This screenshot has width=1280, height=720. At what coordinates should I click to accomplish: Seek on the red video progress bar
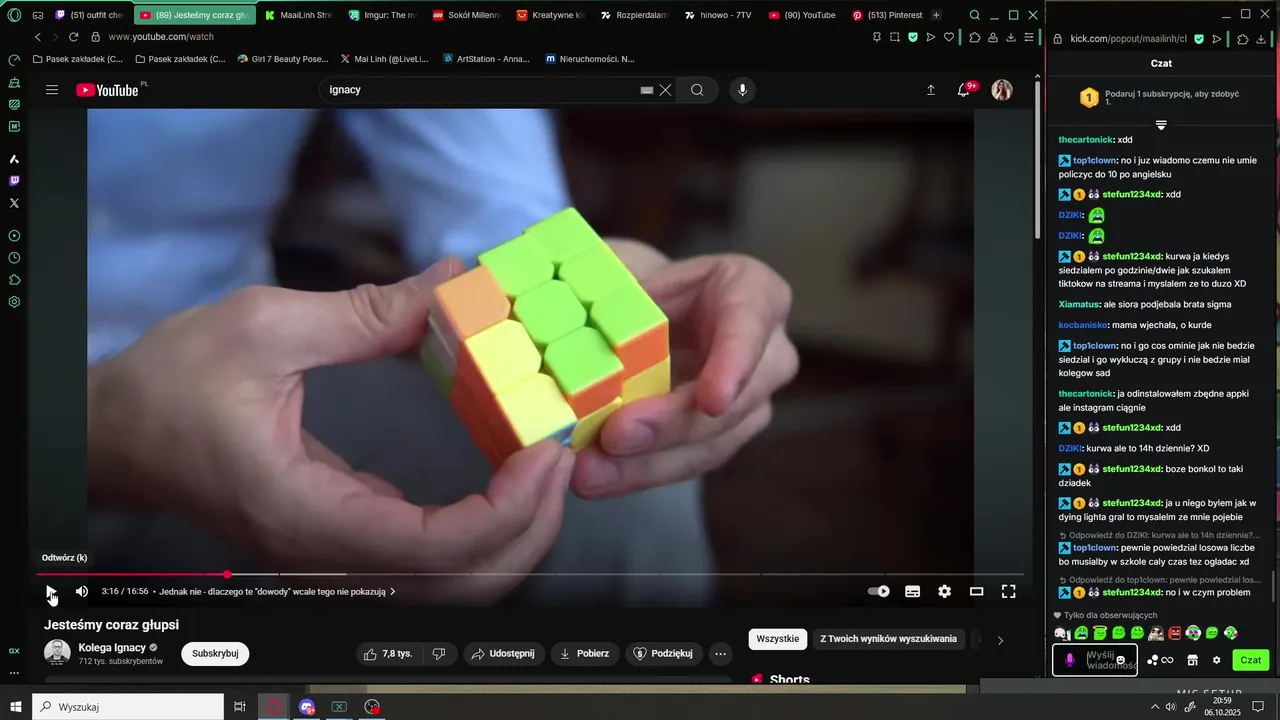pos(530,574)
